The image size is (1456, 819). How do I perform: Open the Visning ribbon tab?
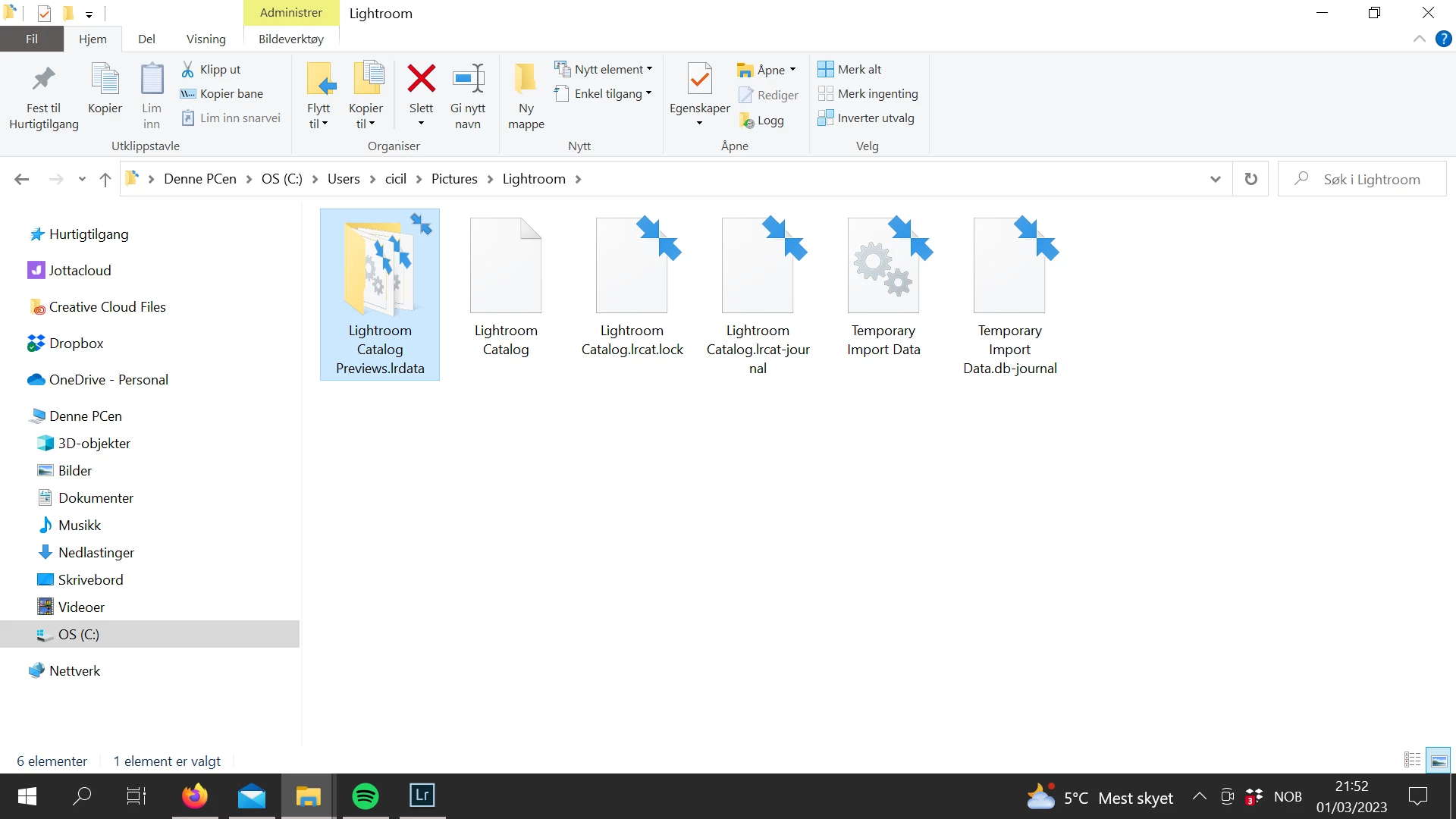click(206, 39)
